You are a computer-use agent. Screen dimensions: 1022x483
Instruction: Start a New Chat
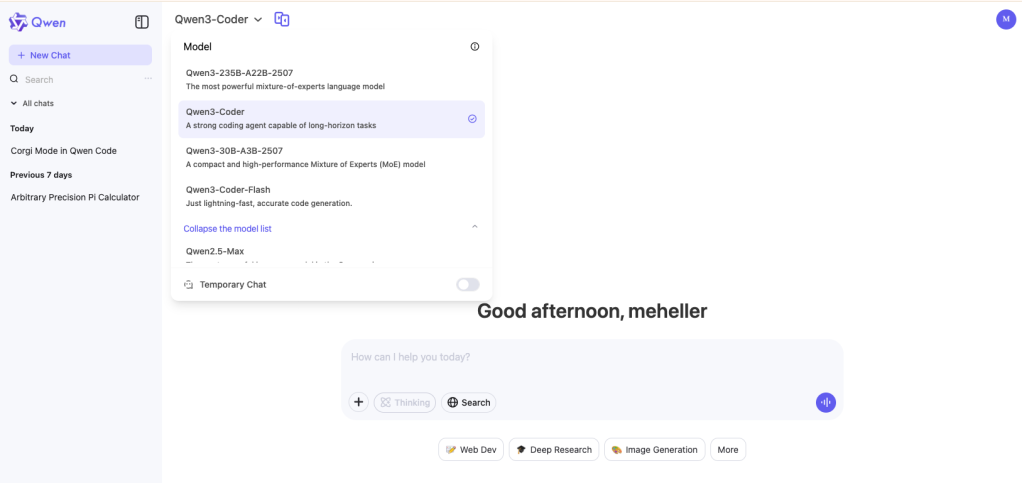tap(80, 55)
